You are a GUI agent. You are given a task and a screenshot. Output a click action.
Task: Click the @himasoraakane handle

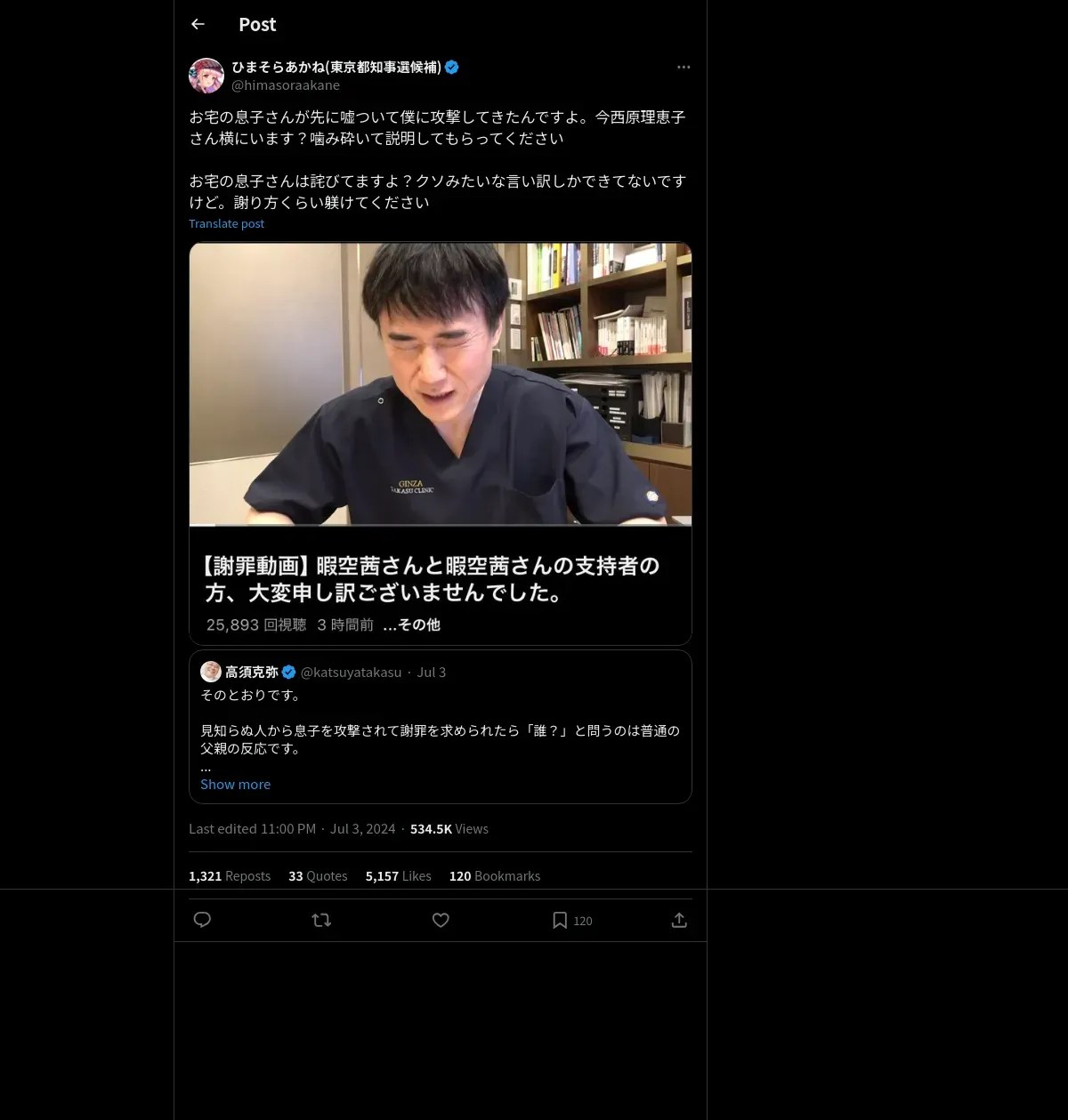coord(286,85)
